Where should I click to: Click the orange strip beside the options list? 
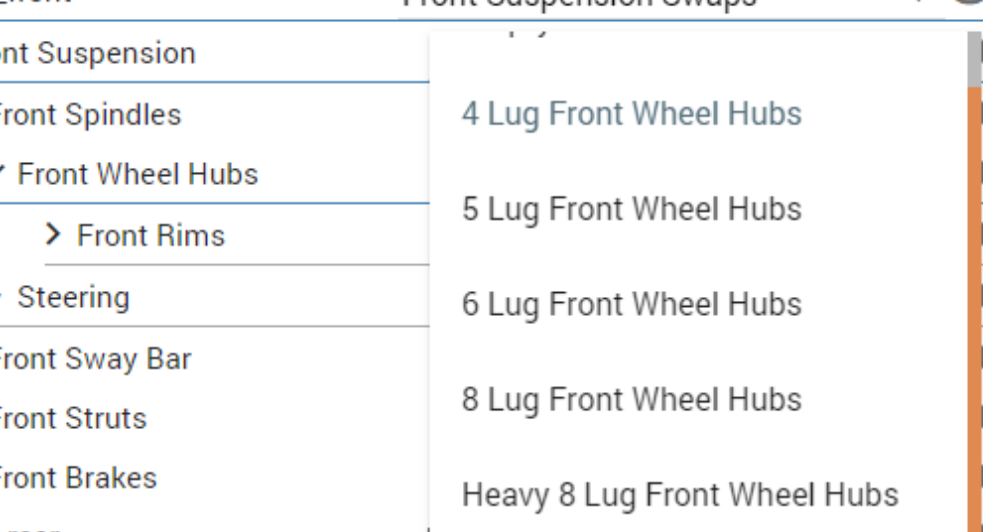974,300
